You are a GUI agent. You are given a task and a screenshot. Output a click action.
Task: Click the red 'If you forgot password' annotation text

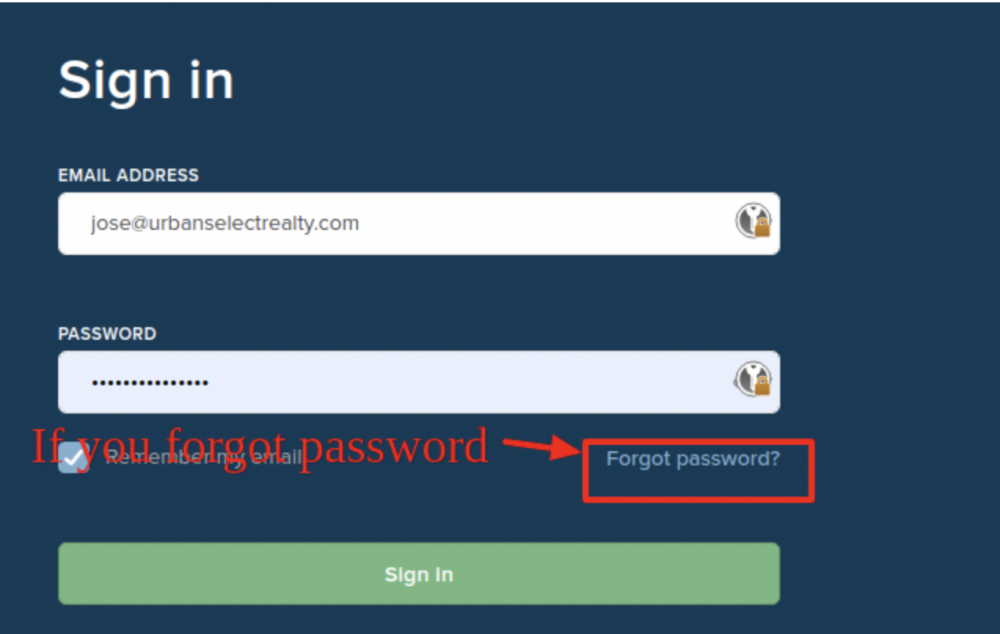(x=260, y=448)
